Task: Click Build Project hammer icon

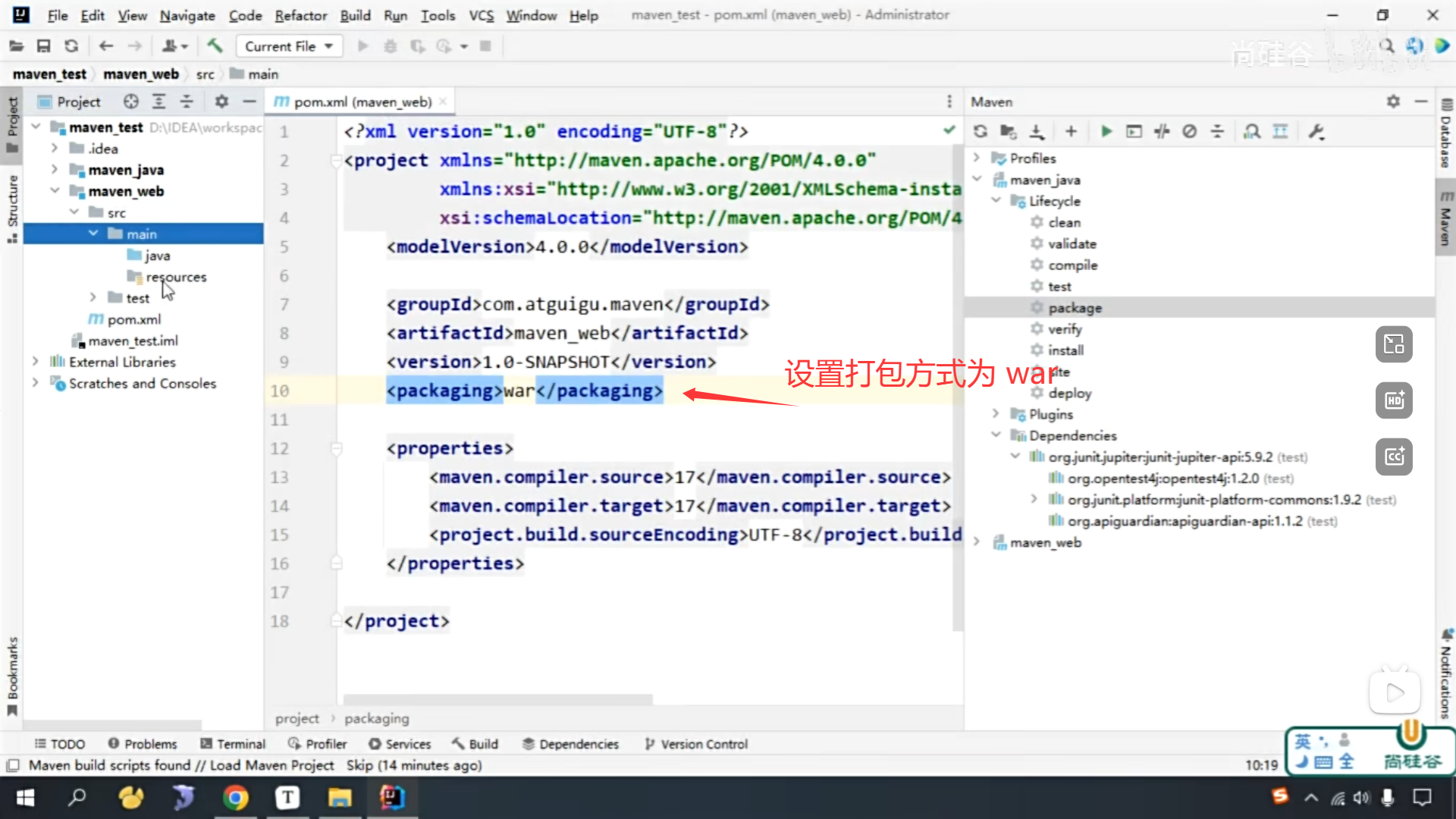Action: tap(215, 46)
